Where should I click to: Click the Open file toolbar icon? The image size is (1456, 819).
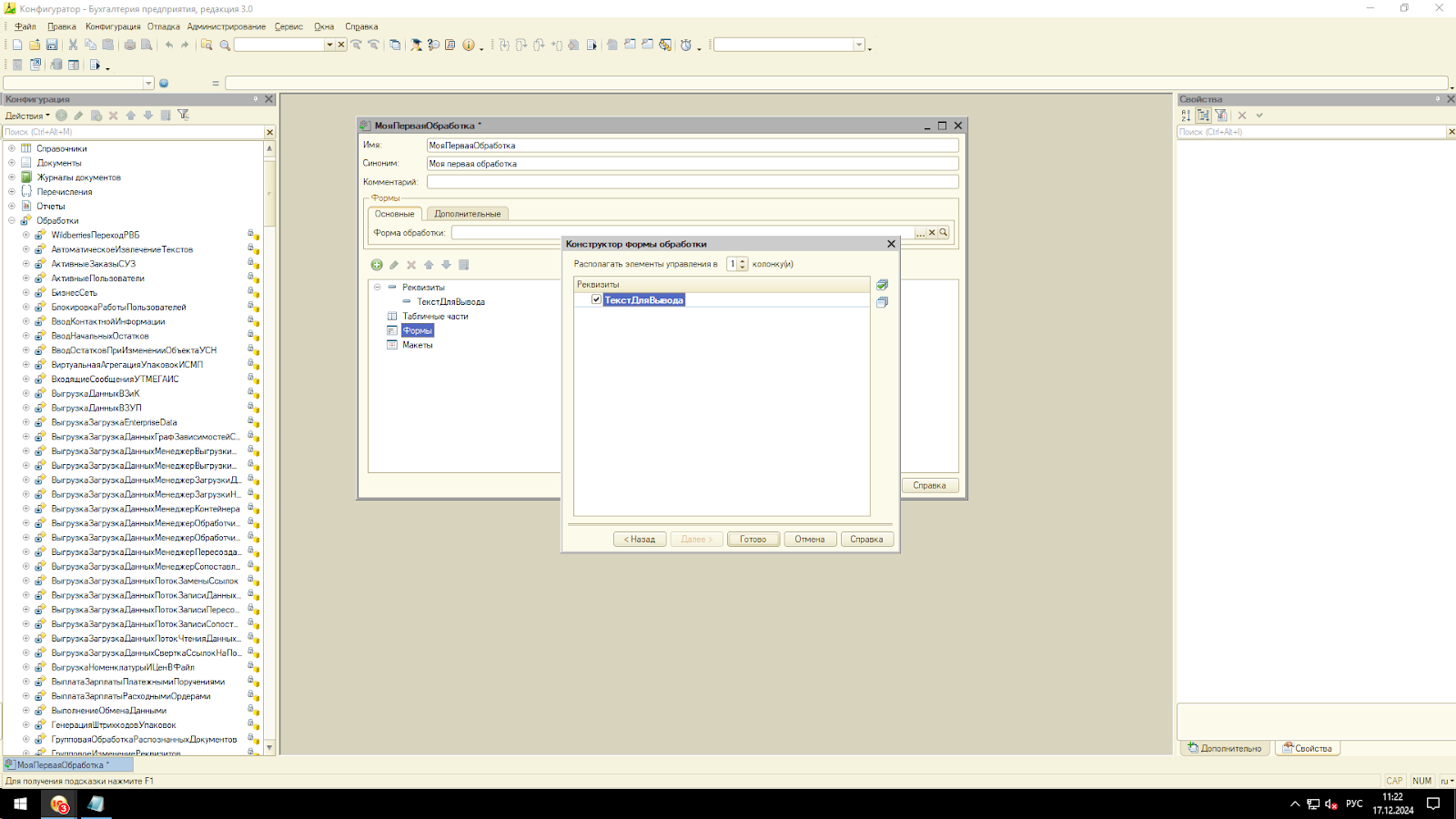pos(35,45)
